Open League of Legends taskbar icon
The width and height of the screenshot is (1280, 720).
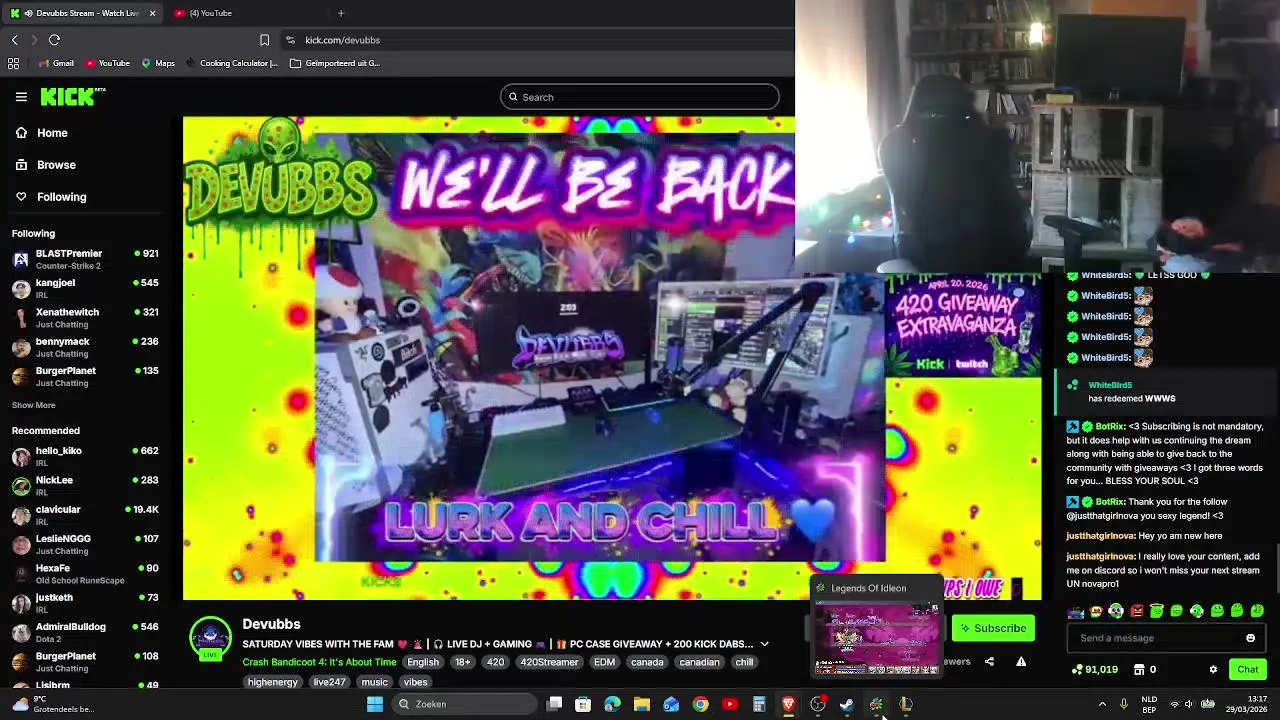[x=905, y=704]
